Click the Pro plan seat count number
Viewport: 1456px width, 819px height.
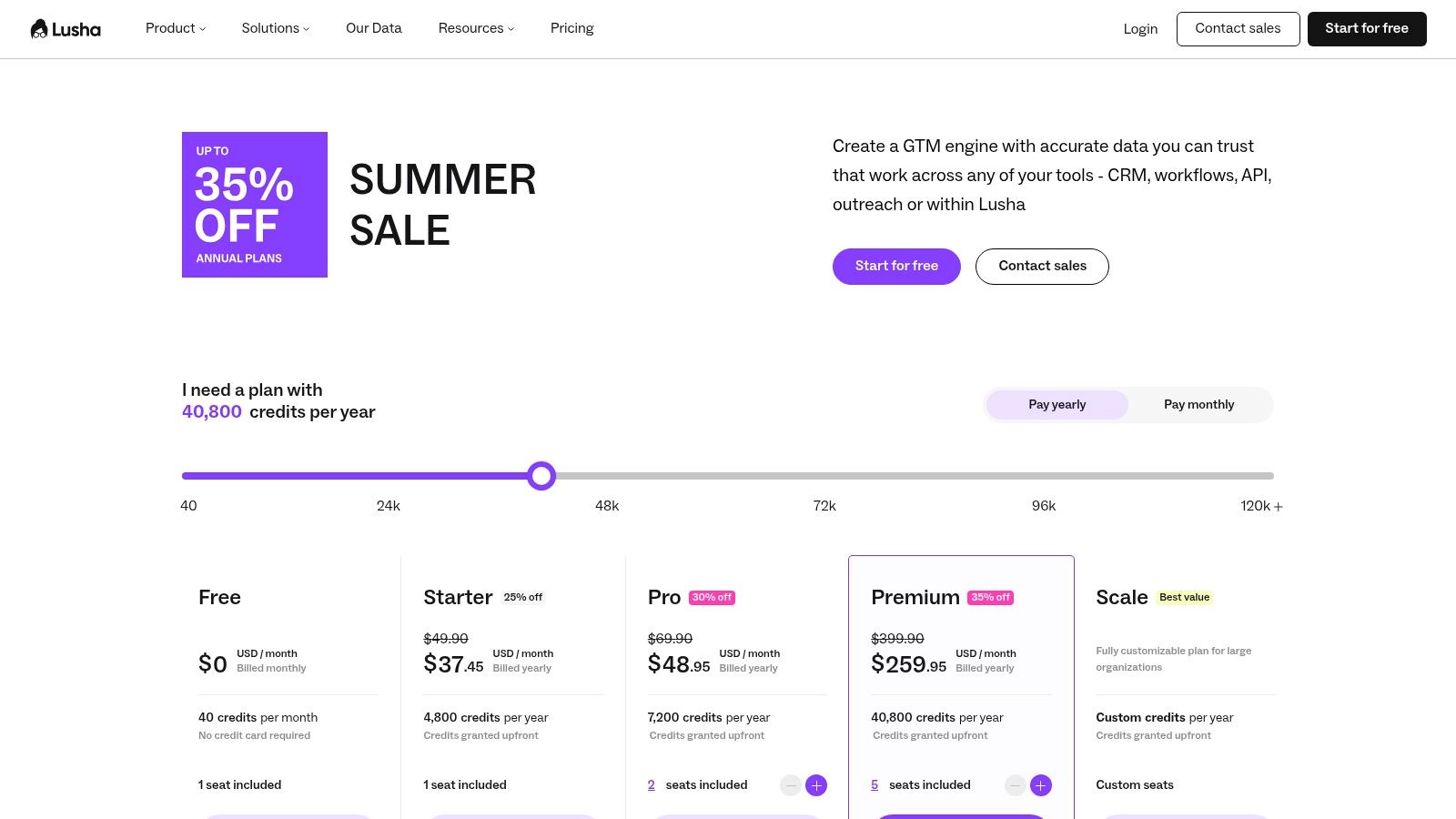(652, 785)
